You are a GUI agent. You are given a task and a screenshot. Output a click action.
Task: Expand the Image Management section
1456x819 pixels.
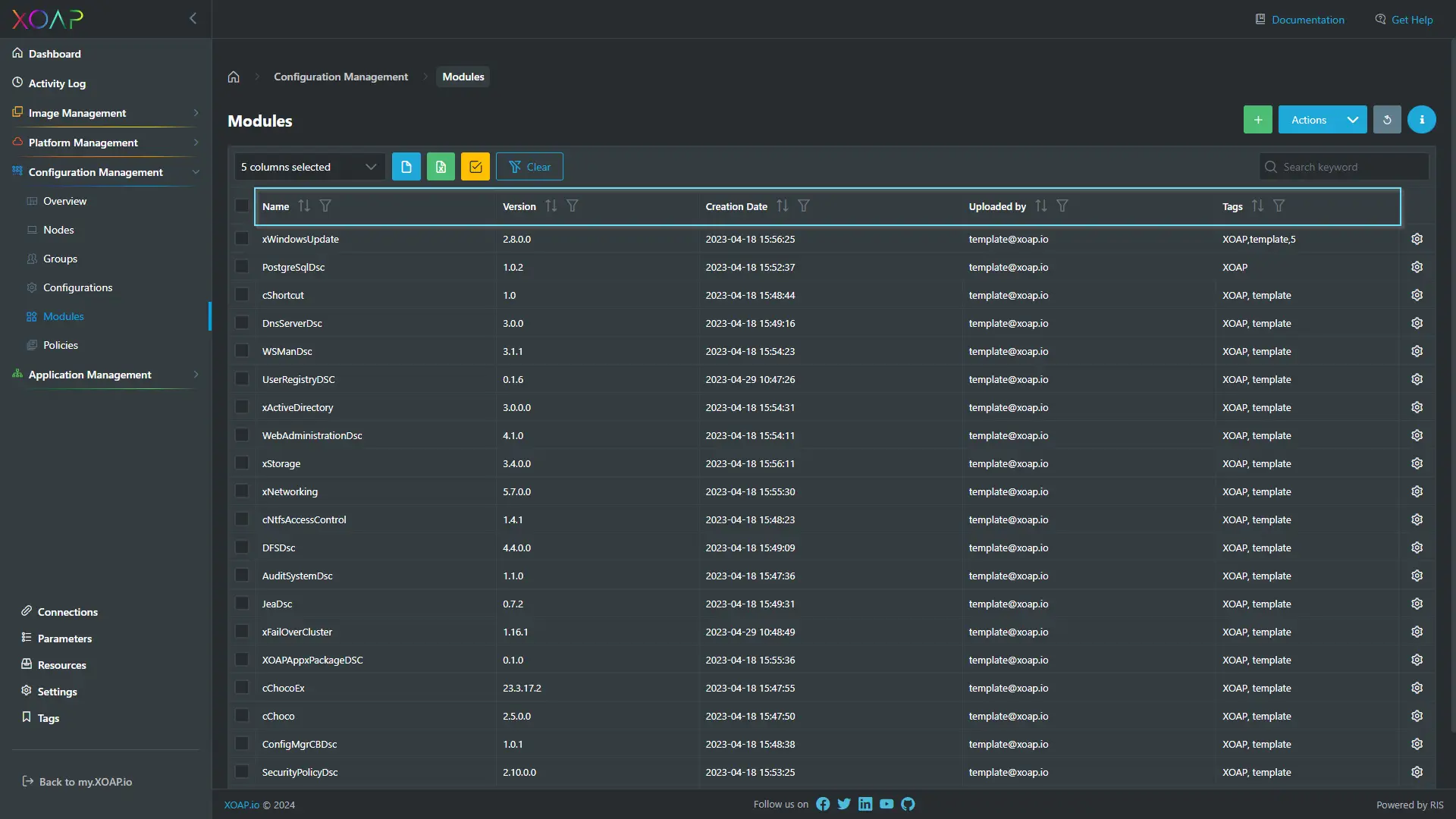[x=78, y=112]
